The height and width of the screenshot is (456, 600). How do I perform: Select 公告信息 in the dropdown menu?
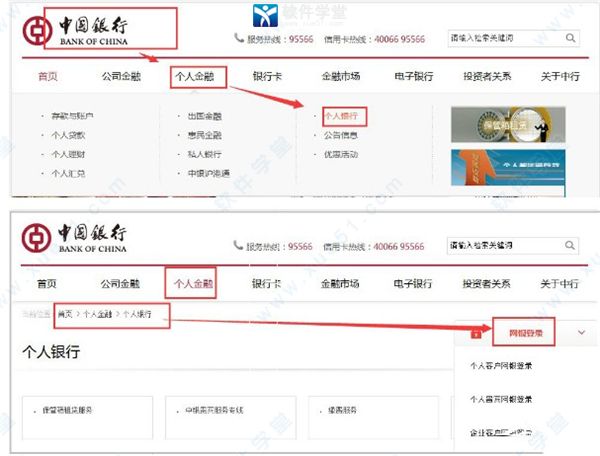click(341, 135)
